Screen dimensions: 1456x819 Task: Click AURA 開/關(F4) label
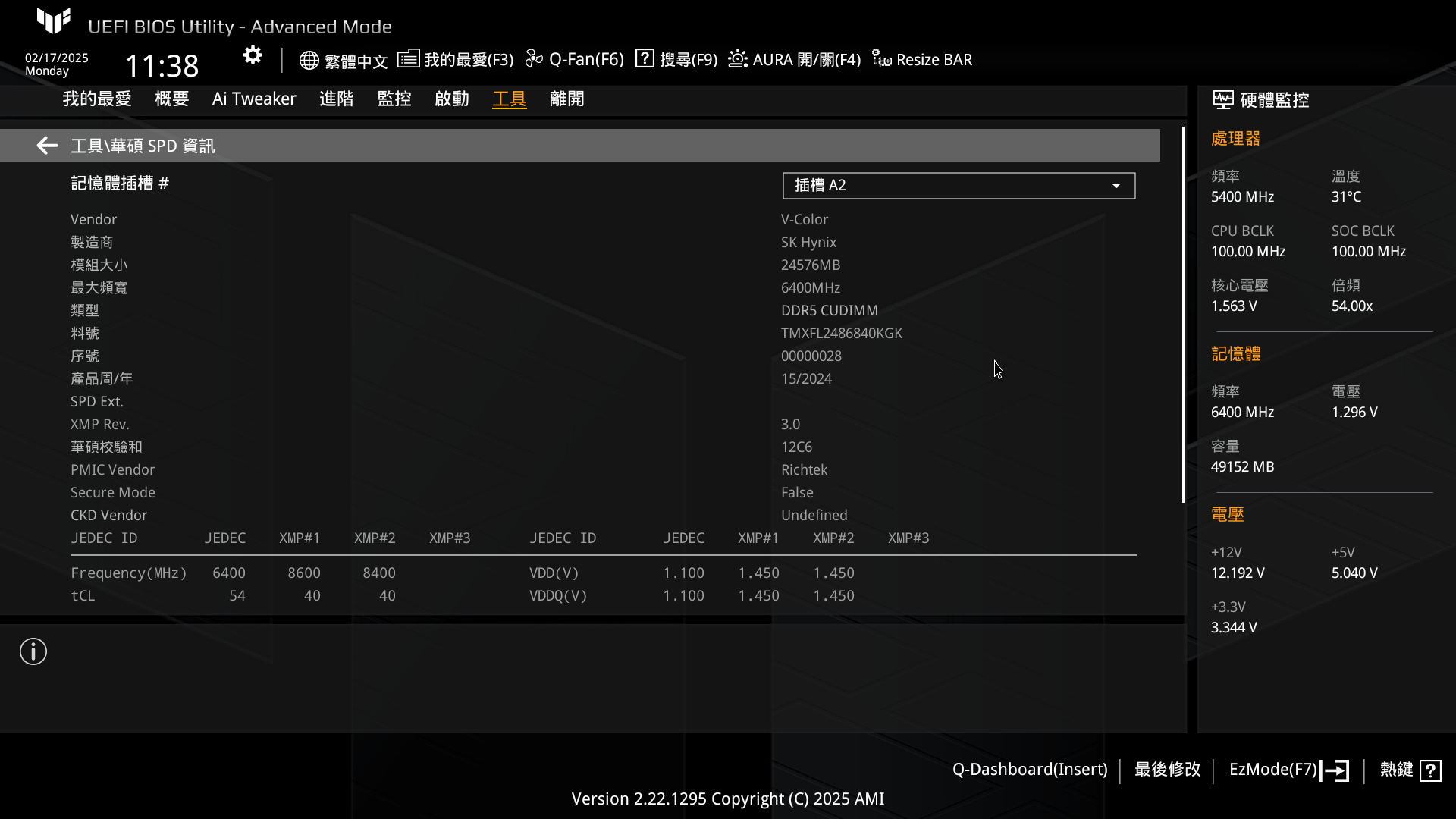[807, 60]
